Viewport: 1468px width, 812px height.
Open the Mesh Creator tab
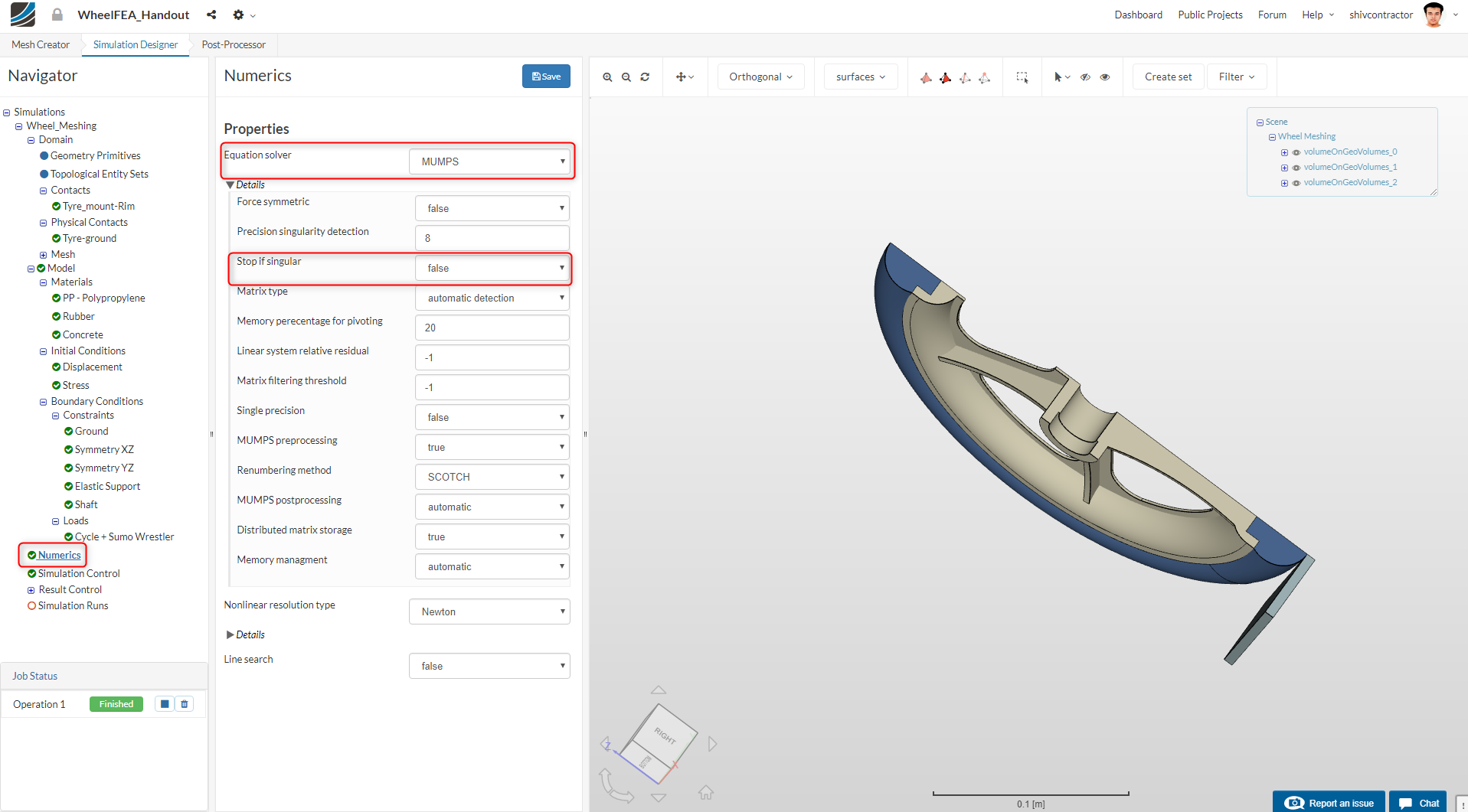[41, 44]
